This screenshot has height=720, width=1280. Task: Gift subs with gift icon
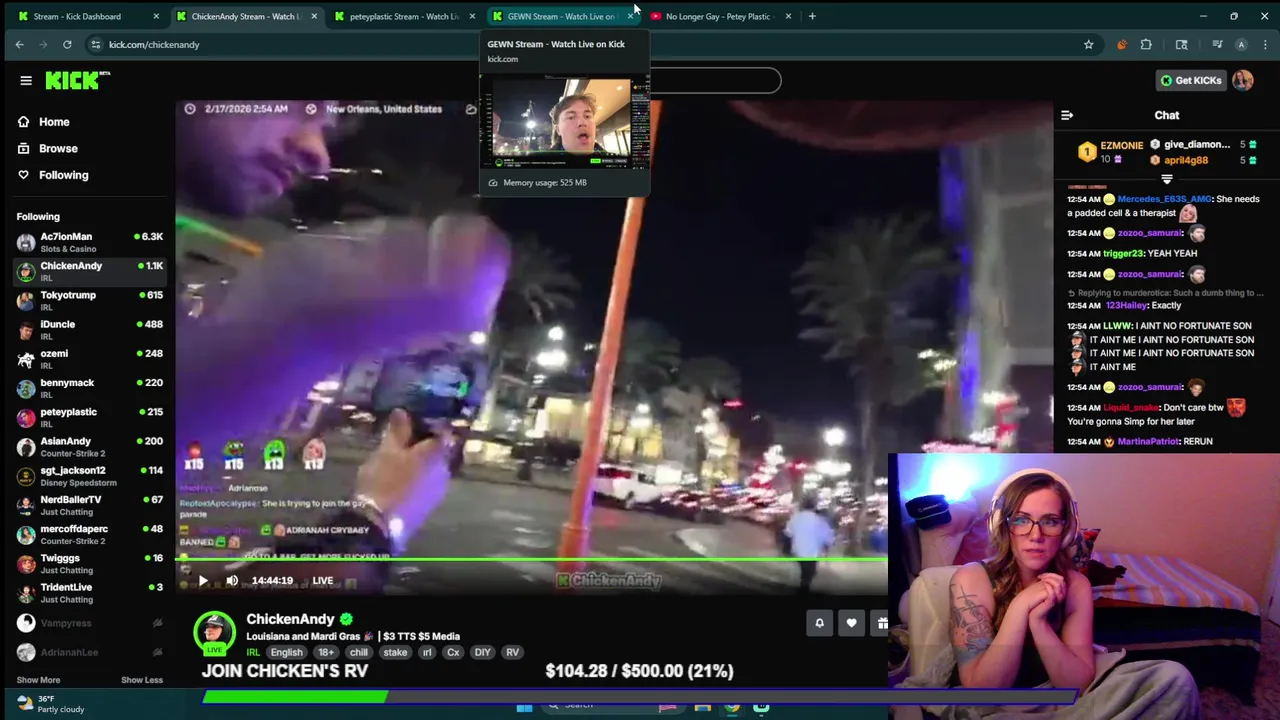pos(881,623)
